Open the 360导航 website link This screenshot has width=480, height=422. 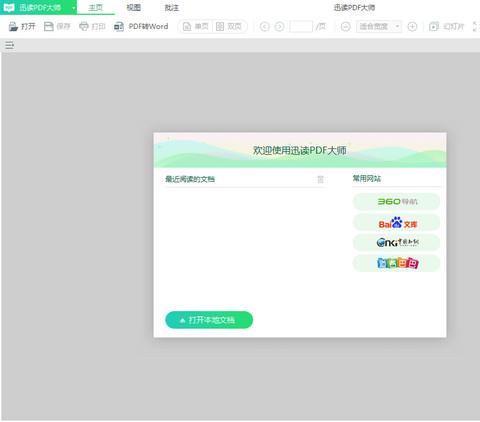[396, 202]
